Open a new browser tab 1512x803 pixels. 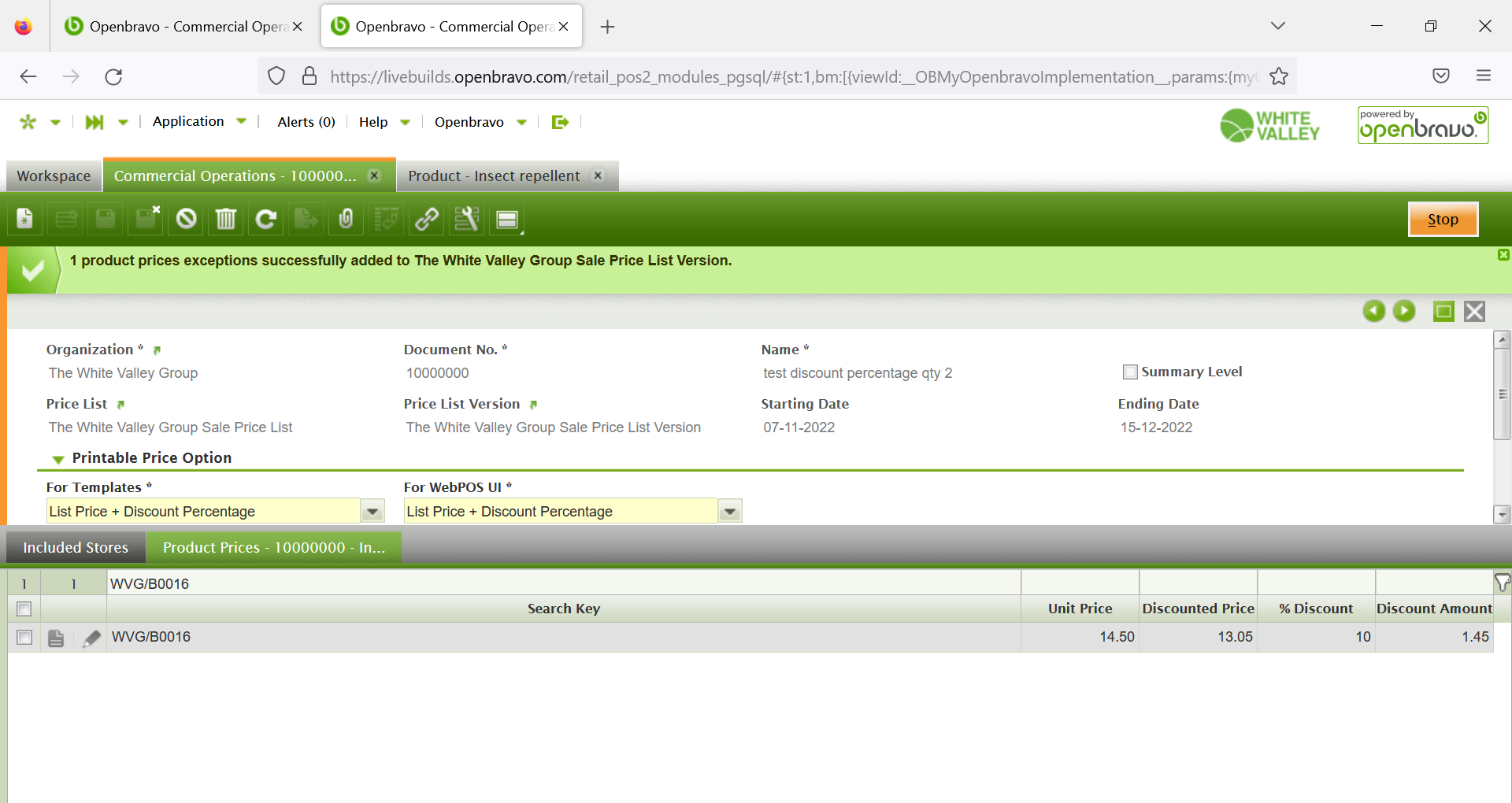coord(607,27)
